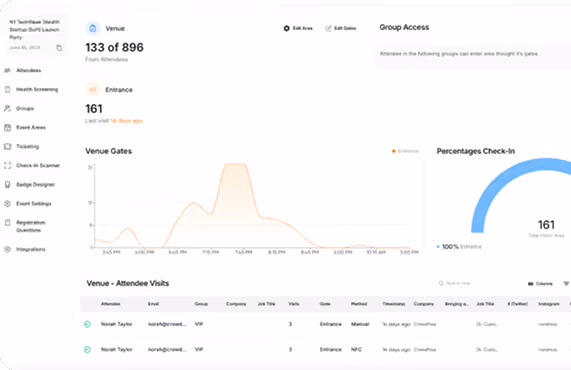
Task: Sort by the Group column header
Action: pos(201,304)
